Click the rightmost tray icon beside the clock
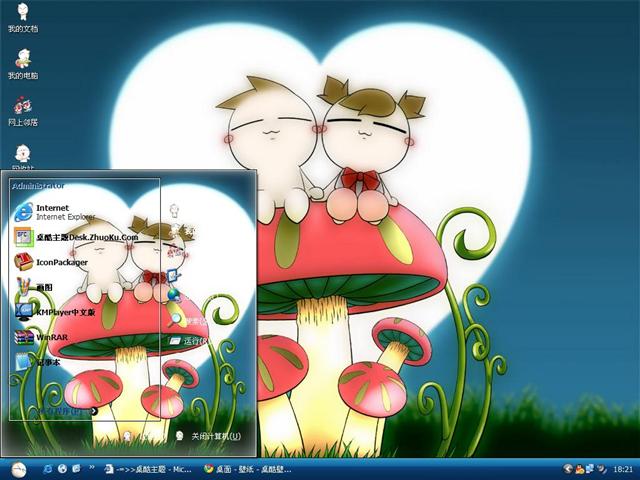This screenshot has height=480, width=640. tap(601, 469)
